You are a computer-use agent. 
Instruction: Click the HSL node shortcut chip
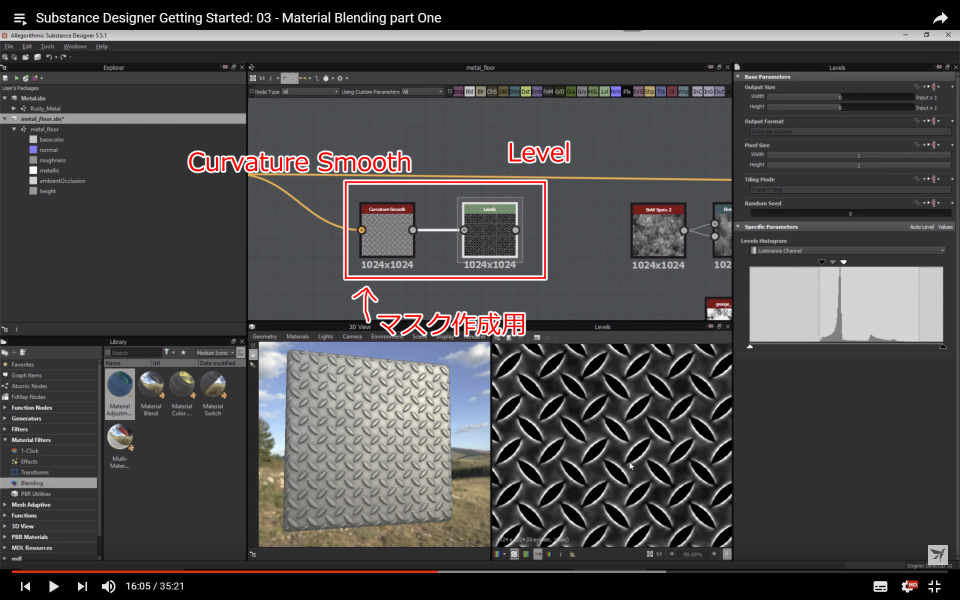[593, 92]
